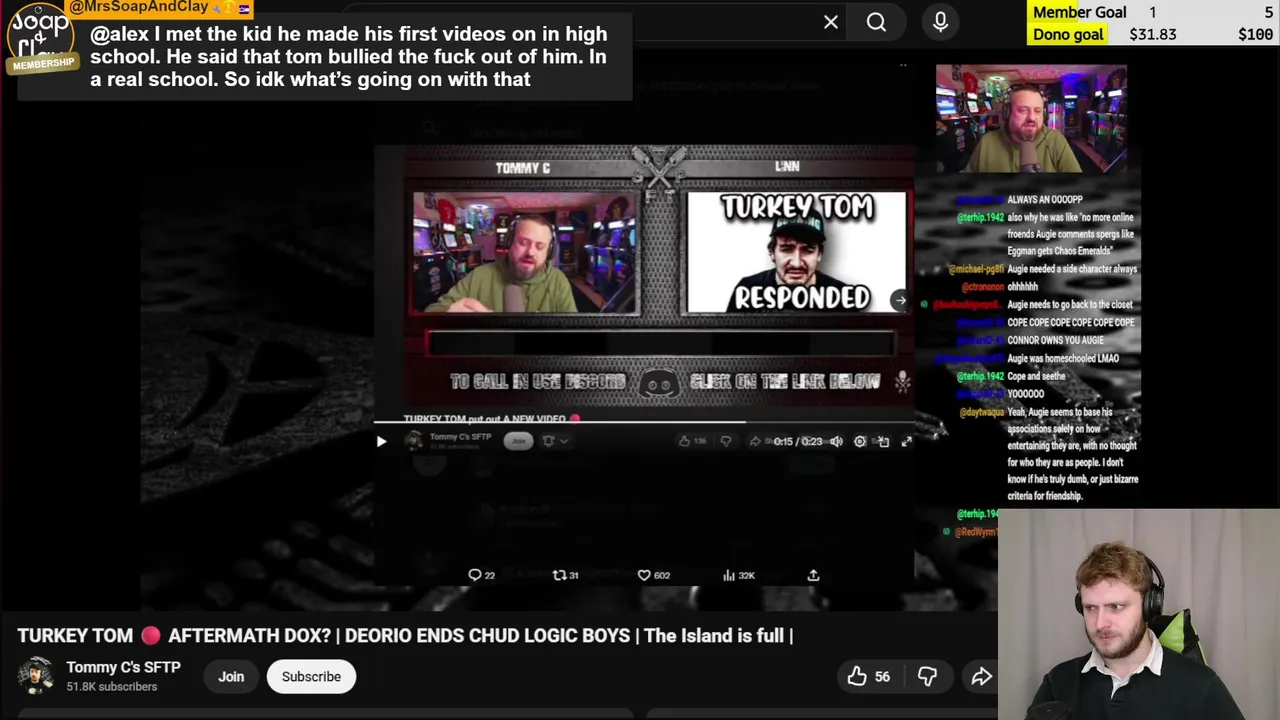
Task: Open Tommy C's SFTP channel name link
Action: 123,667
